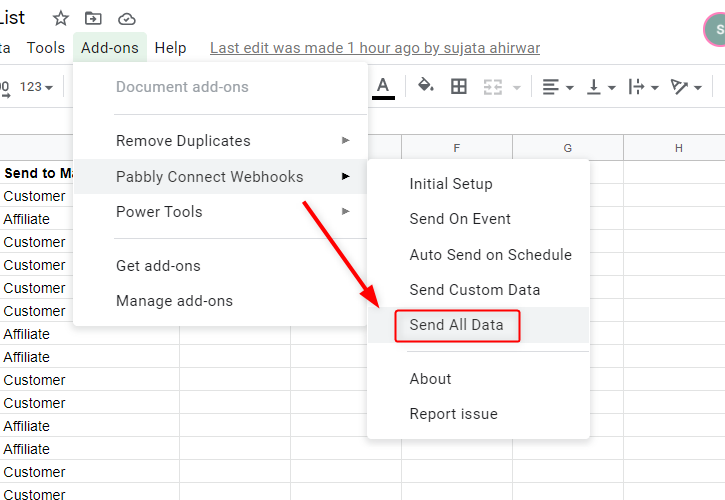Select column G header
The height and width of the screenshot is (500, 725).
coord(568,148)
